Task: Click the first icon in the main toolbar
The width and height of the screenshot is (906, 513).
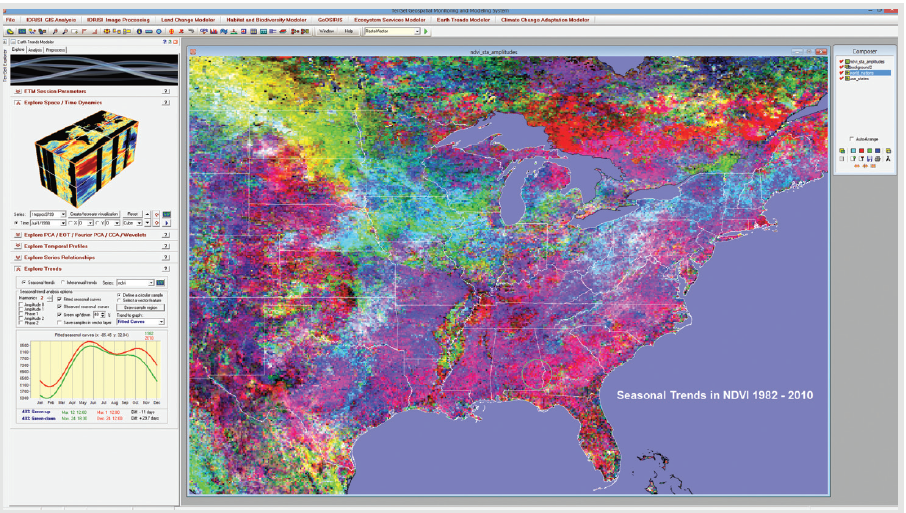Action: pos(9,31)
